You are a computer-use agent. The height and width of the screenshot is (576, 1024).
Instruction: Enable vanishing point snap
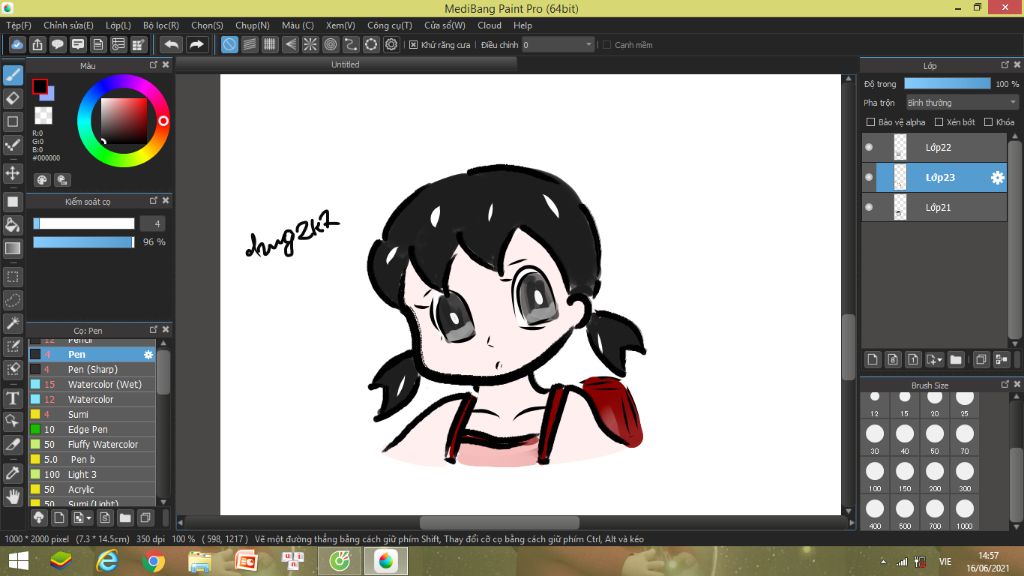pos(290,44)
